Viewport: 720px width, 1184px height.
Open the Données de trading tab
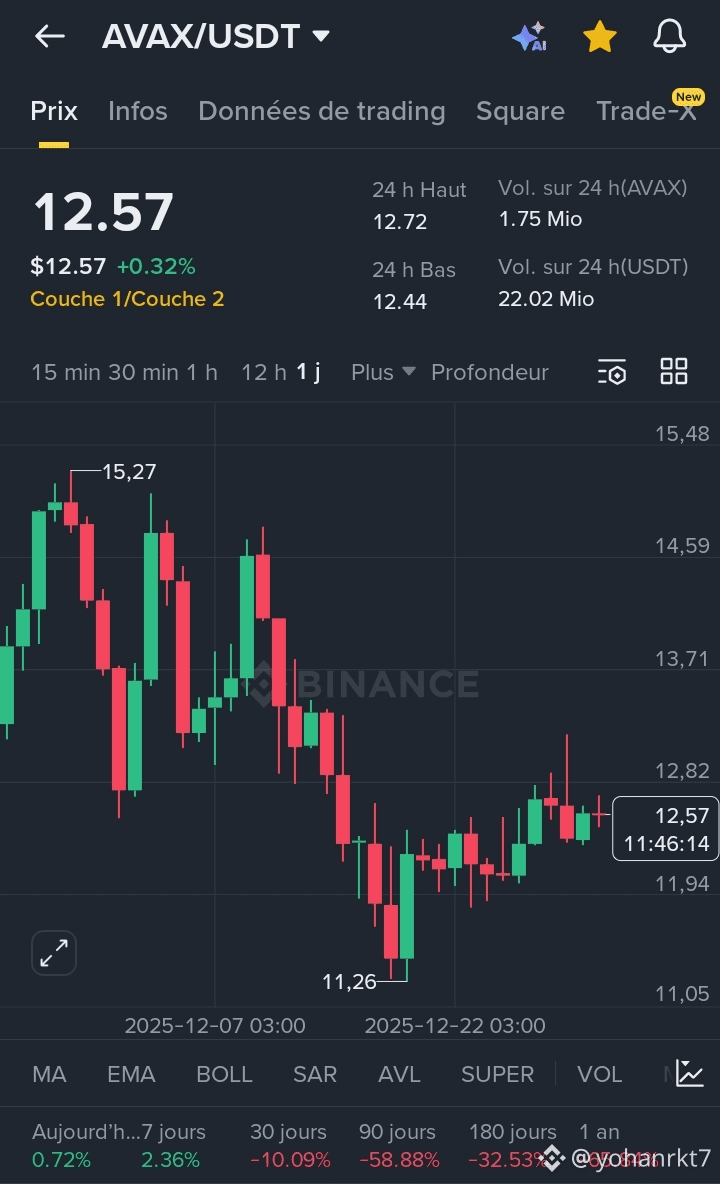point(322,111)
